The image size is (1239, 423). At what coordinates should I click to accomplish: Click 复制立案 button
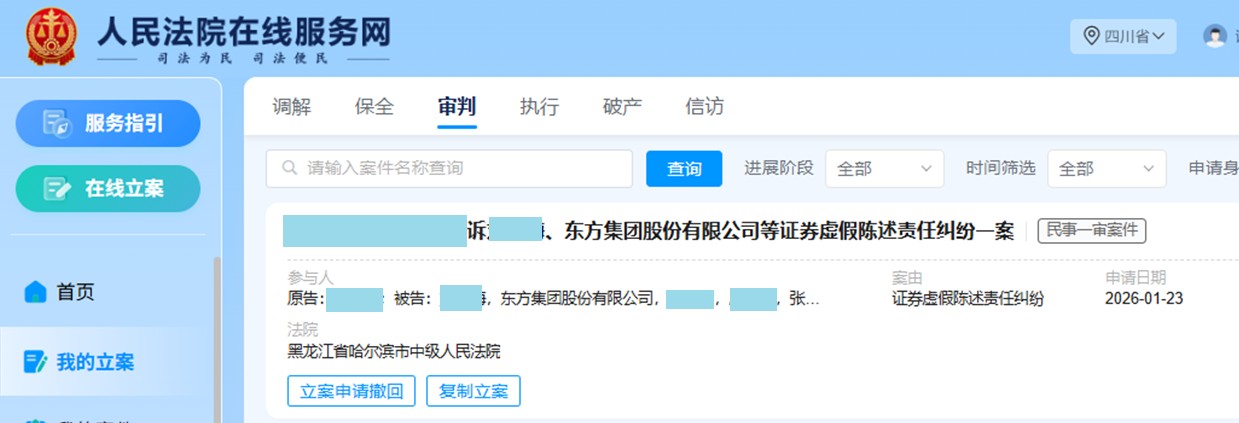click(x=473, y=391)
